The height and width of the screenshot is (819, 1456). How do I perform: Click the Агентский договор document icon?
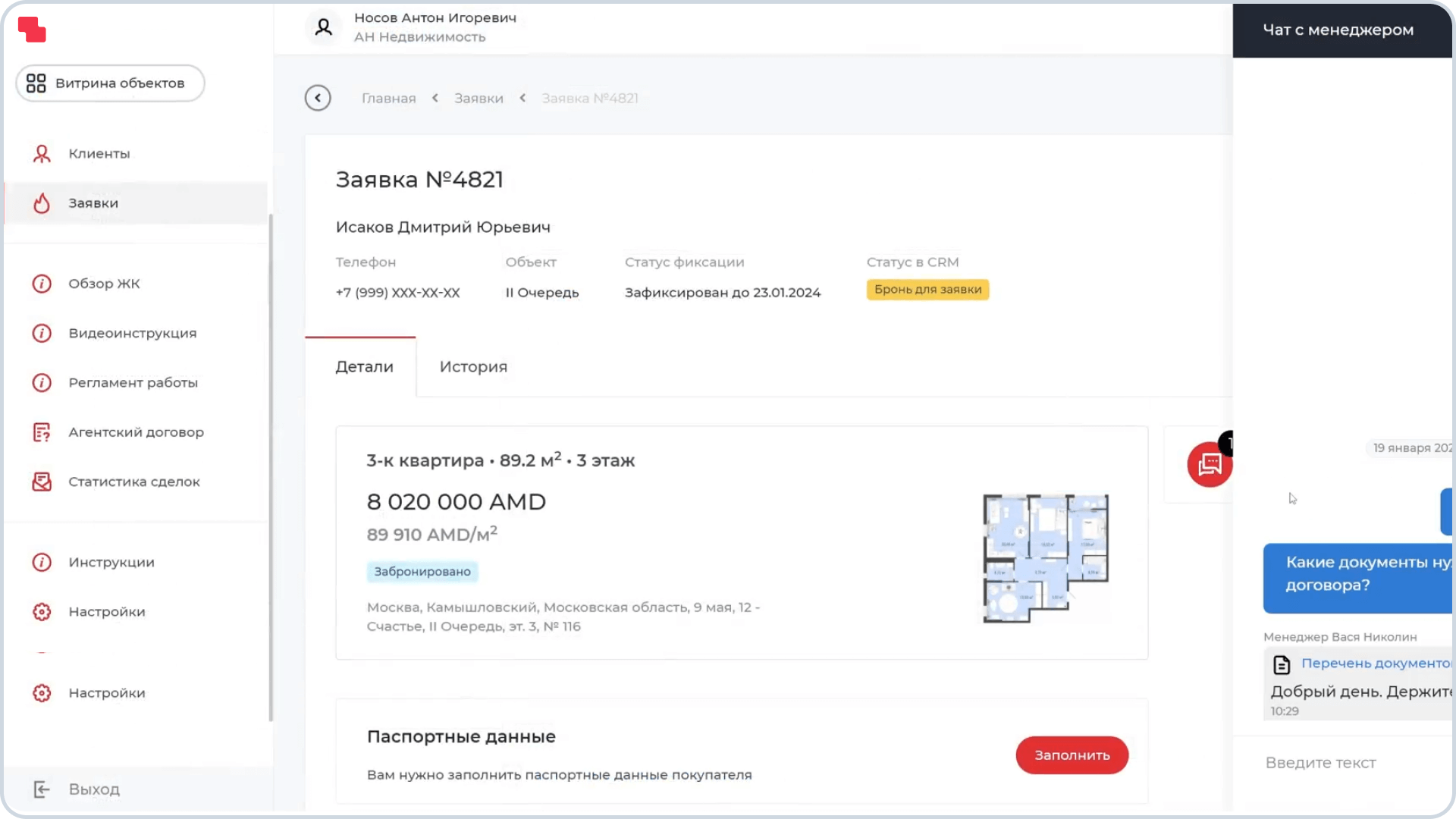[42, 432]
